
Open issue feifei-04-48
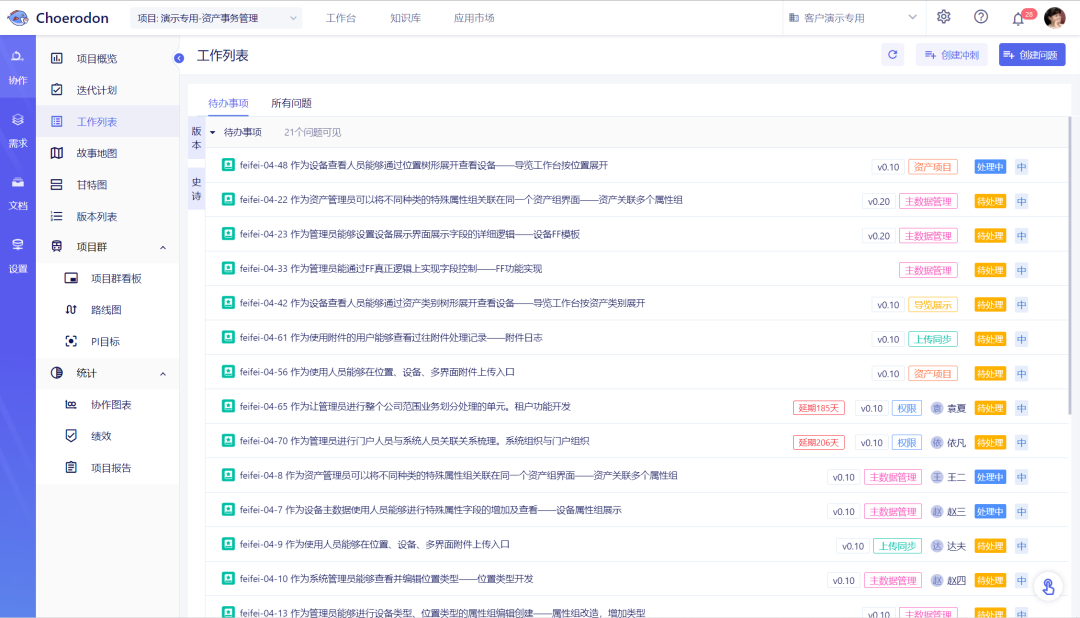click(424, 165)
